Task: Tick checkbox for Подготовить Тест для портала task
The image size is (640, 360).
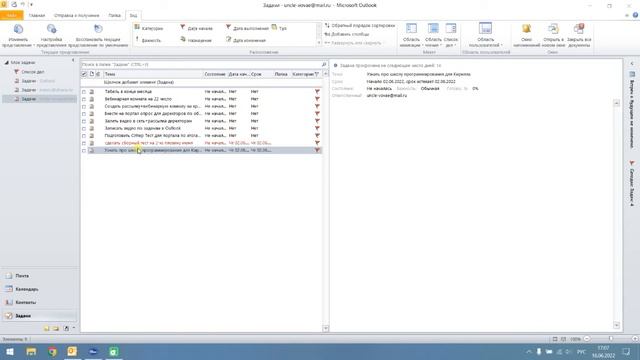Action: pos(84,136)
